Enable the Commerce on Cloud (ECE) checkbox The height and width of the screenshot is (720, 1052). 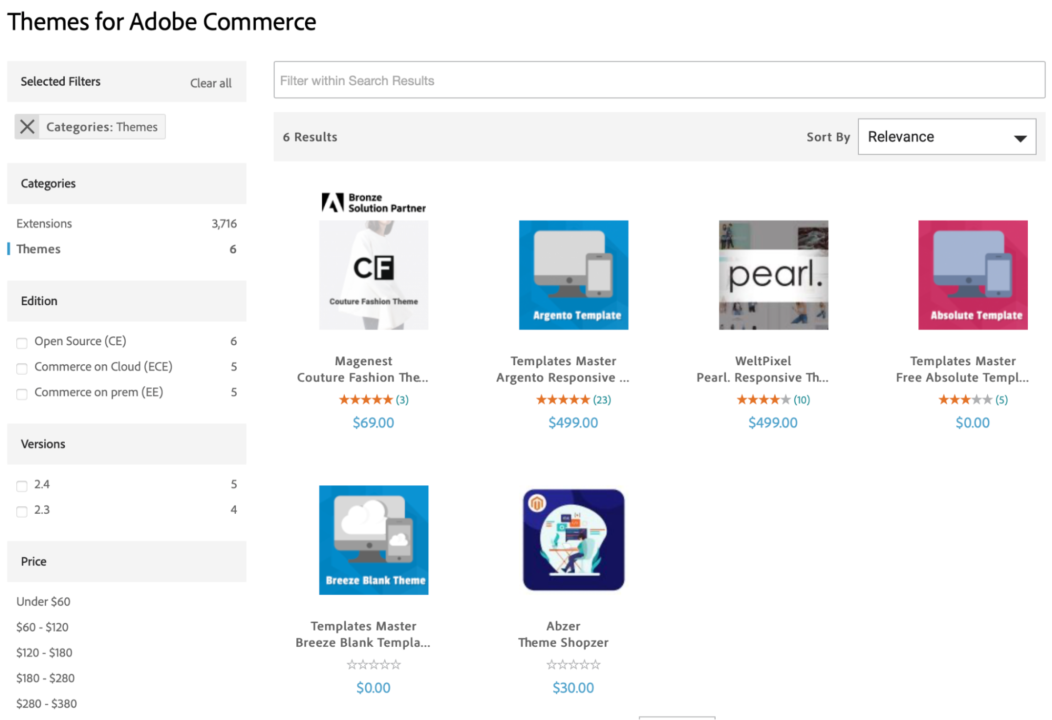21,368
